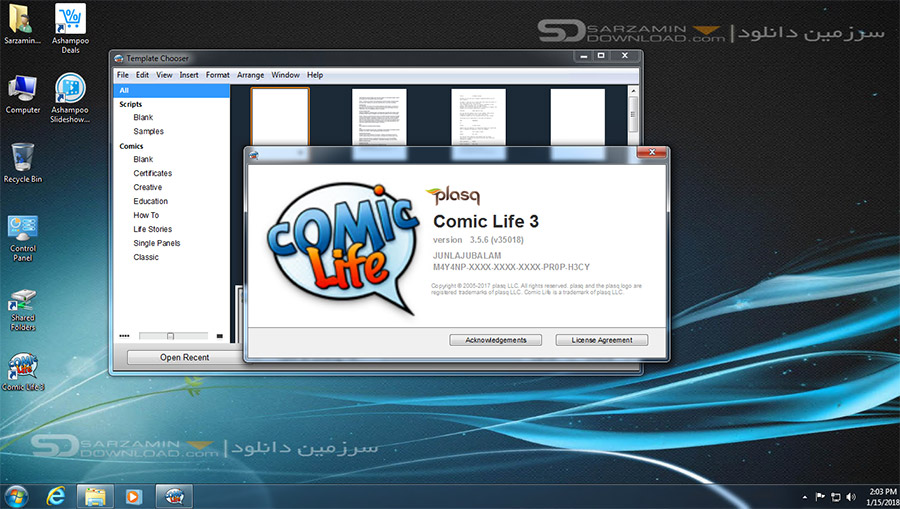Click the small thumbnails icon beside slider
This screenshot has width=900, height=509.
[x=124, y=336]
